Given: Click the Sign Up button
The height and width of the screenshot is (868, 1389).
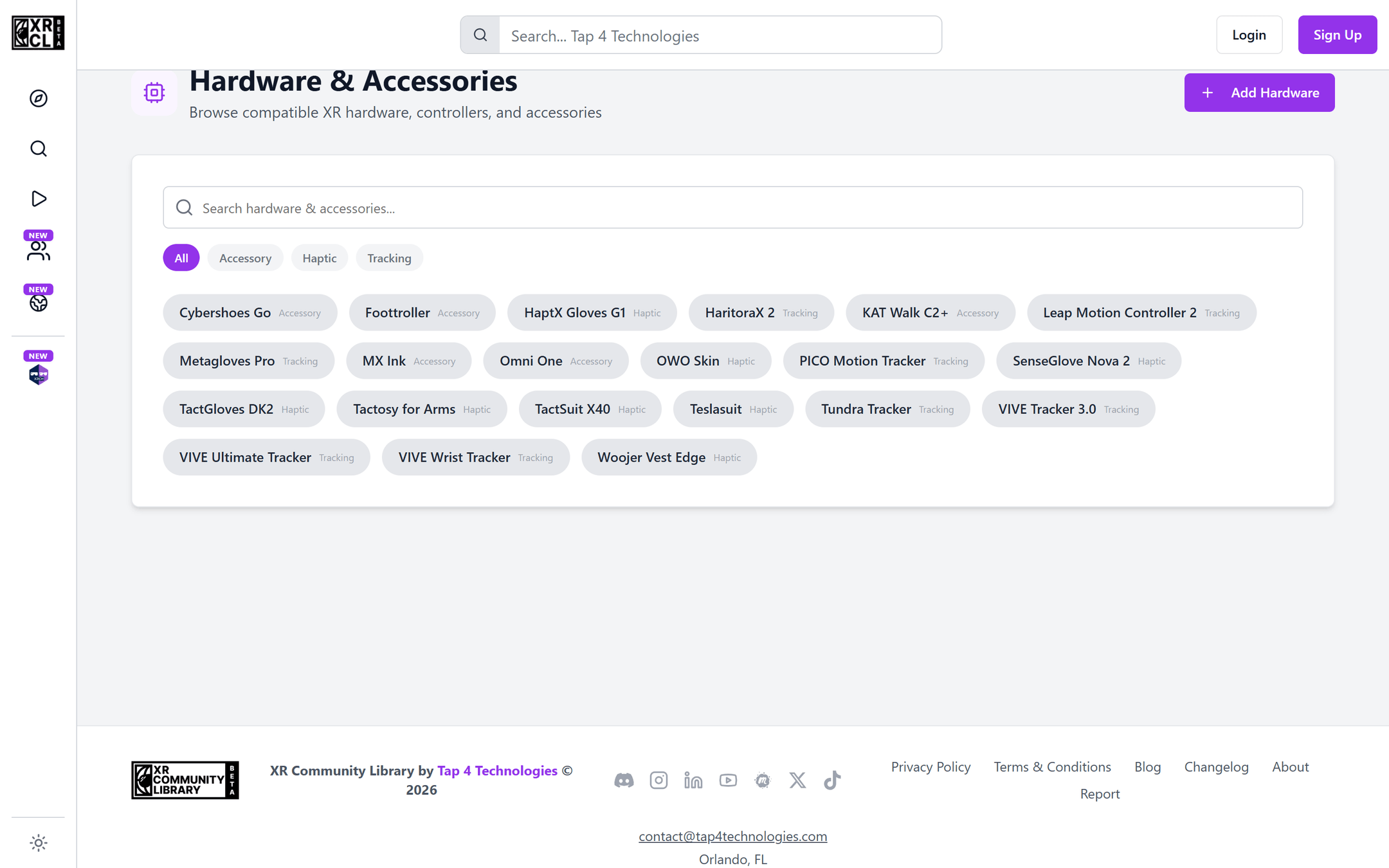Looking at the screenshot, I should [x=1337, y=35].
